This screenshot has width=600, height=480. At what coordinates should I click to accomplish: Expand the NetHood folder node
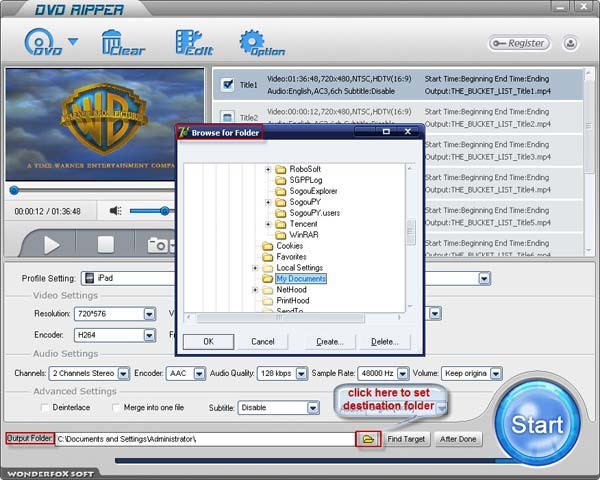[x=255, y=290]
